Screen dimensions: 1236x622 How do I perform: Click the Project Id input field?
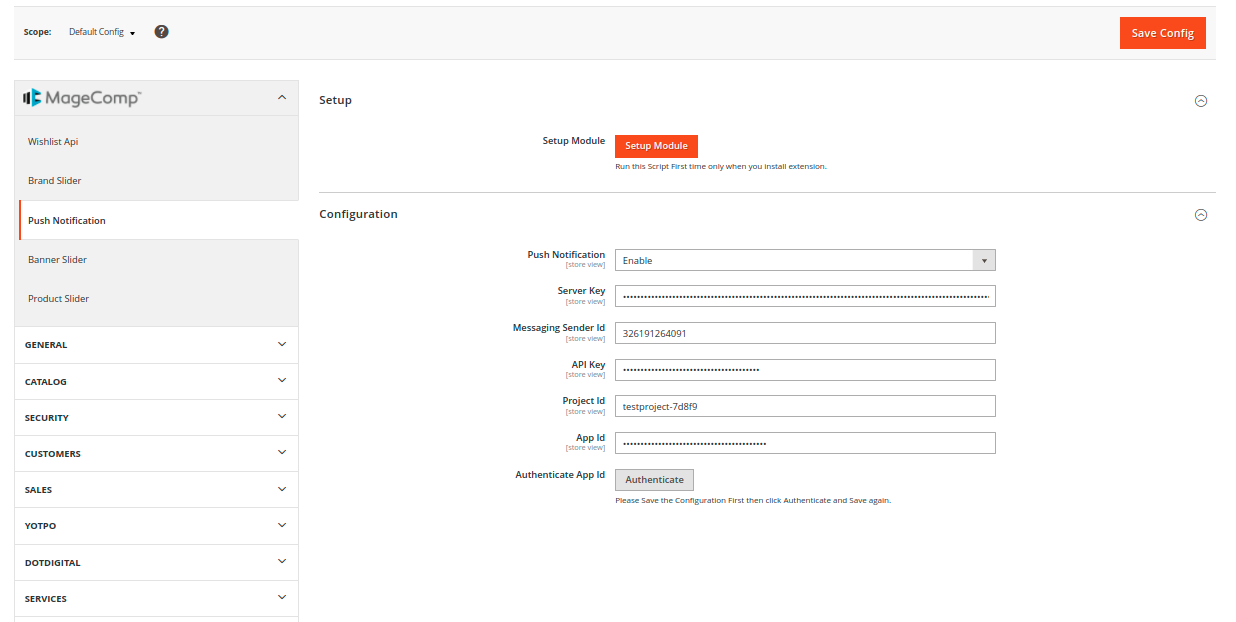(x=805, y=406)
